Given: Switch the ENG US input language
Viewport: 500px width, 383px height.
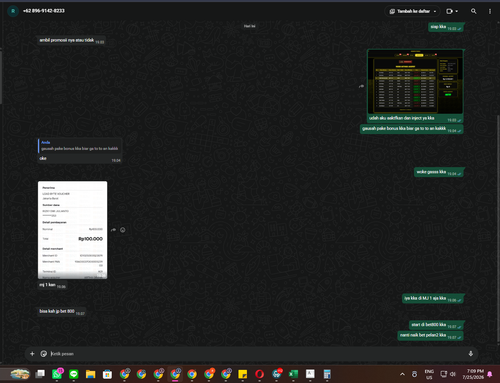Looking at the screenshot, I should tap(429, 374).
